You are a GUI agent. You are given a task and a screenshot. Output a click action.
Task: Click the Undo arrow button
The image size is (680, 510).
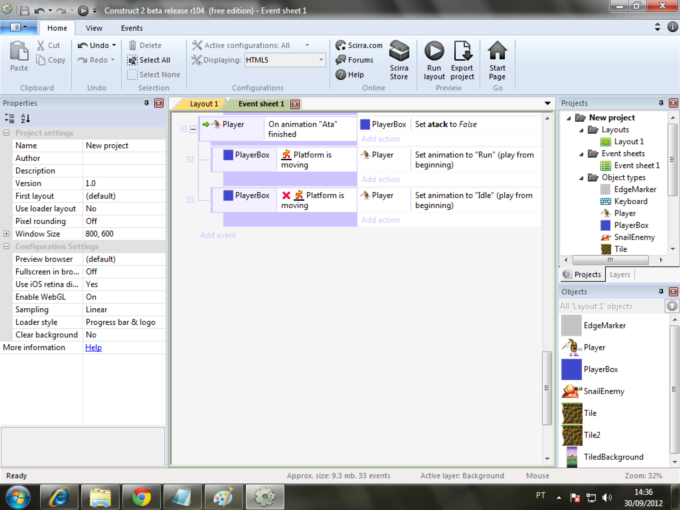point(93,45)
